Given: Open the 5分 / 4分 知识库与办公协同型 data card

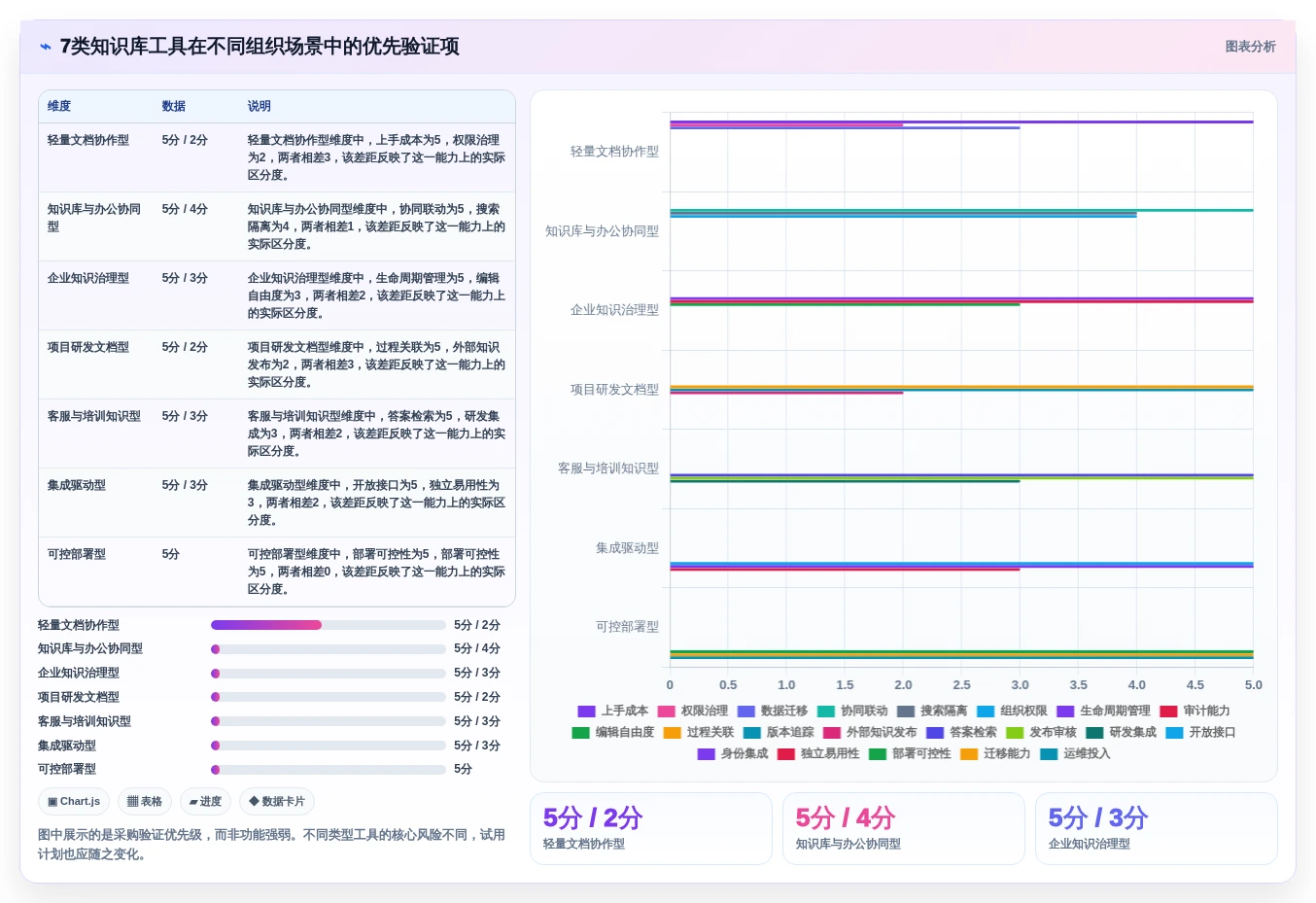Looking at the screenshot, I should coord(904,828).
